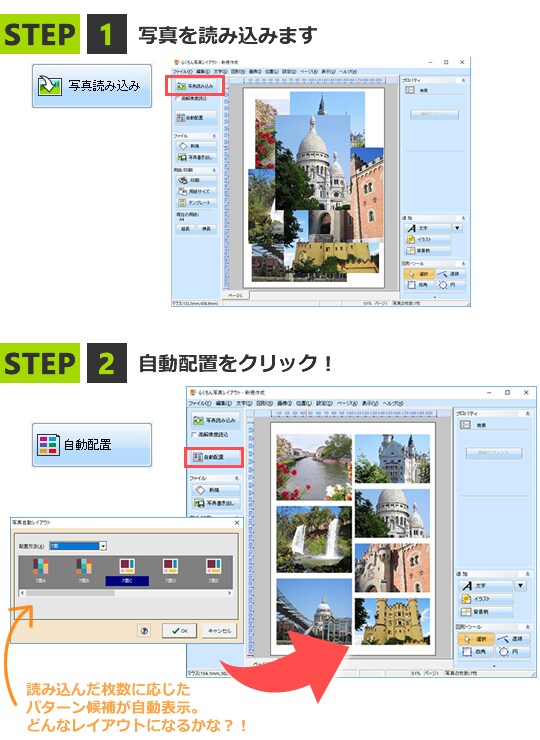Image resolution: width=540 pixels, height=740 pixels.
Task: Click キャンセル in 写真自動レイアウト dialog
Action: [x=219, y=631]
